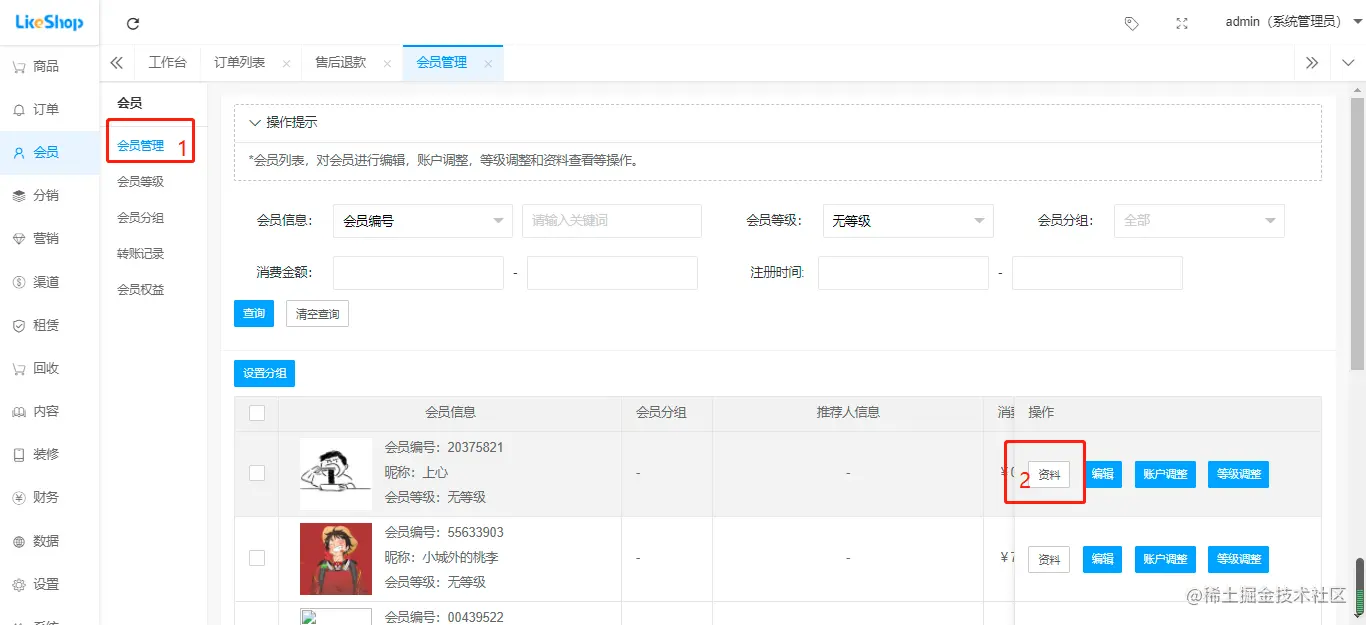Click 账户调整 for 小城外的桃李
Image resolution: width=1366 pixels, height=625 pixels.
coord(1165,559)
